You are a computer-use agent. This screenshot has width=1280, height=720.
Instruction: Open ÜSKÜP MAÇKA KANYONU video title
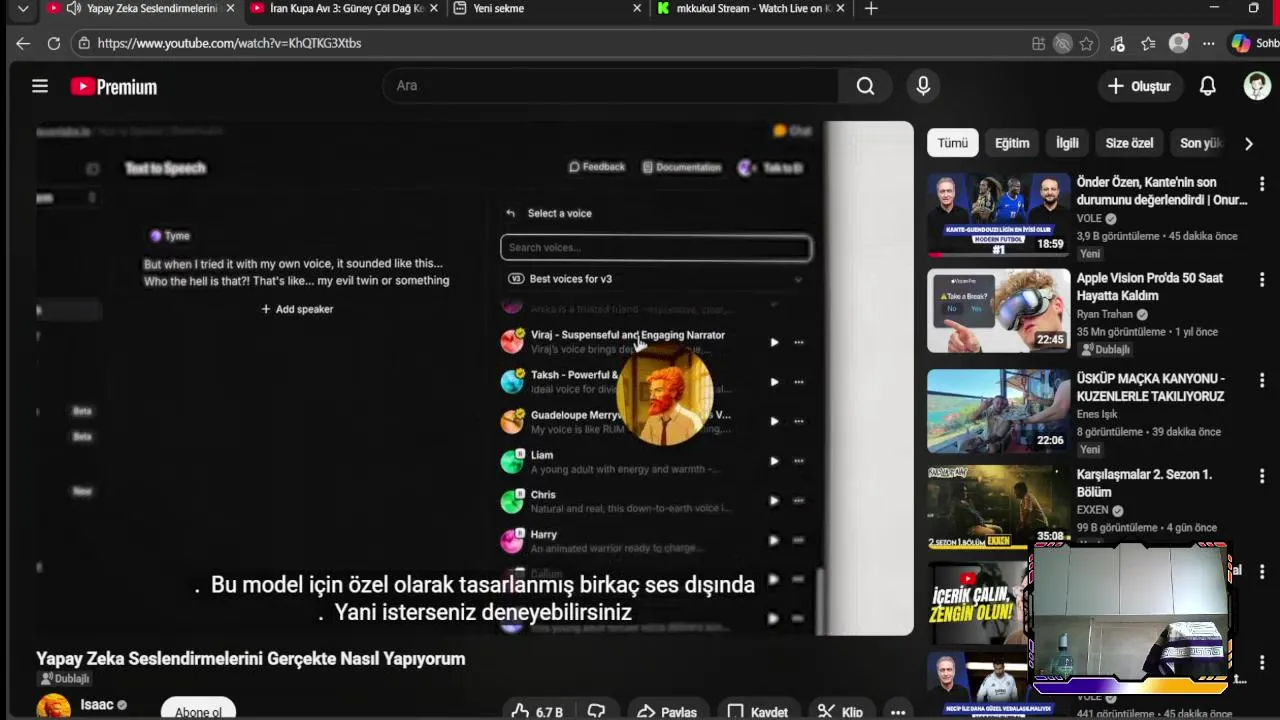(1150, 387)
